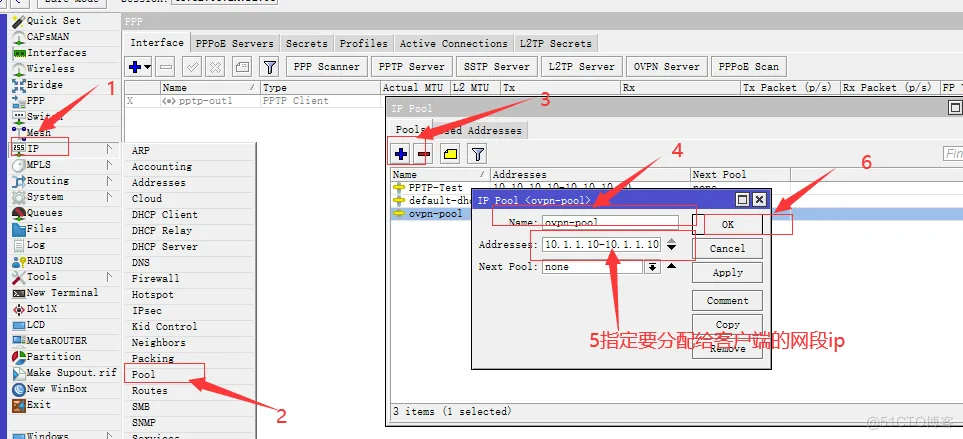Select Pool from the IP submenu
963x439 pixels.
[143, 375]
